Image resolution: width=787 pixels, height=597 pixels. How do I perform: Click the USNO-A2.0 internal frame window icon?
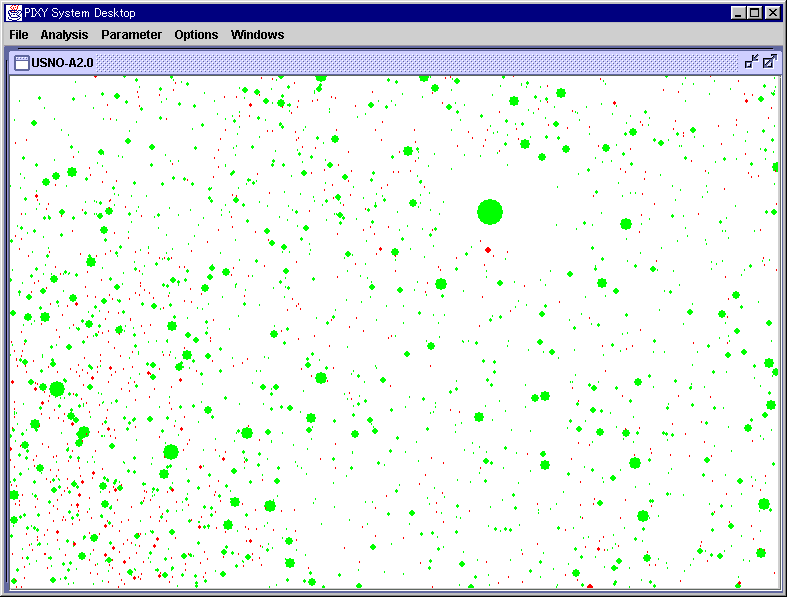[x=22, y=63]
